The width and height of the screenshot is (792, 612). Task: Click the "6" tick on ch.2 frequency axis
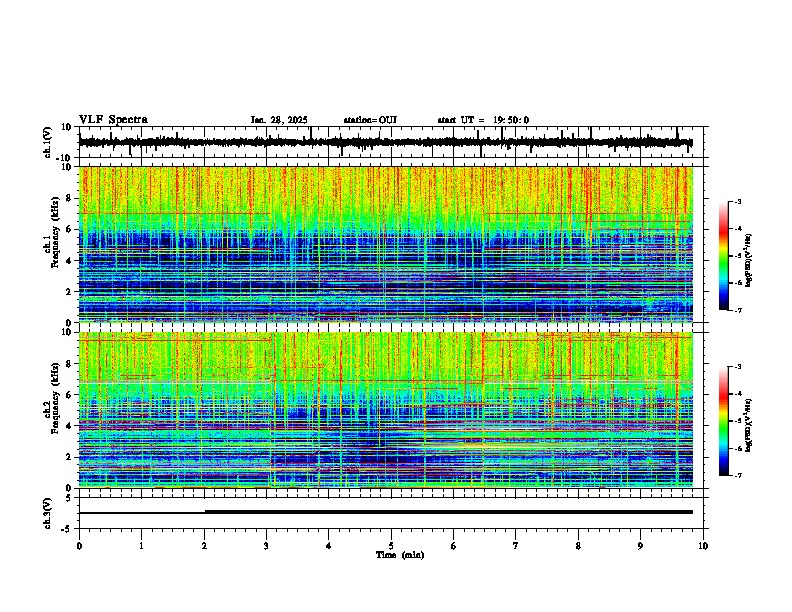pyautogui.click(x=69, y=394)
